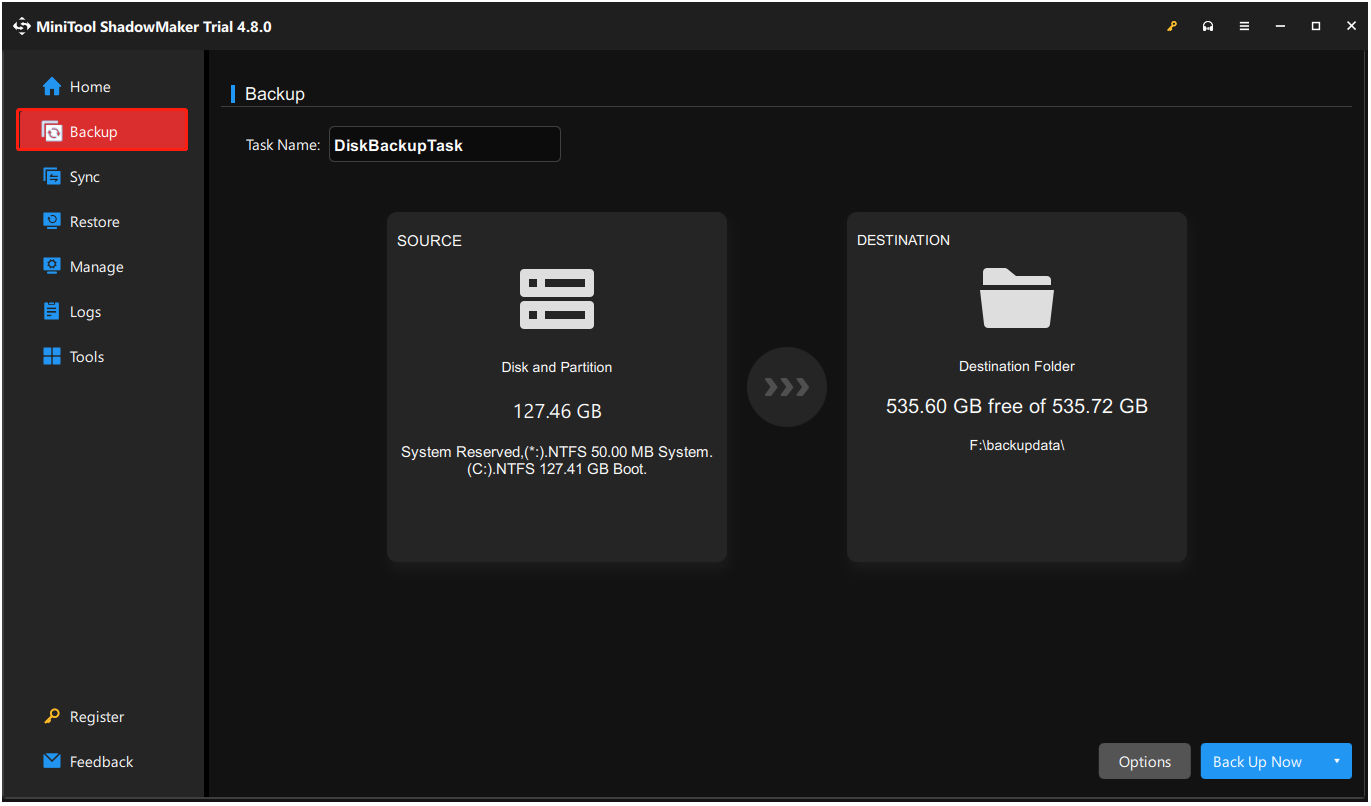Click the Options button
The image size is (1371, 806).
coord(1144,761)
